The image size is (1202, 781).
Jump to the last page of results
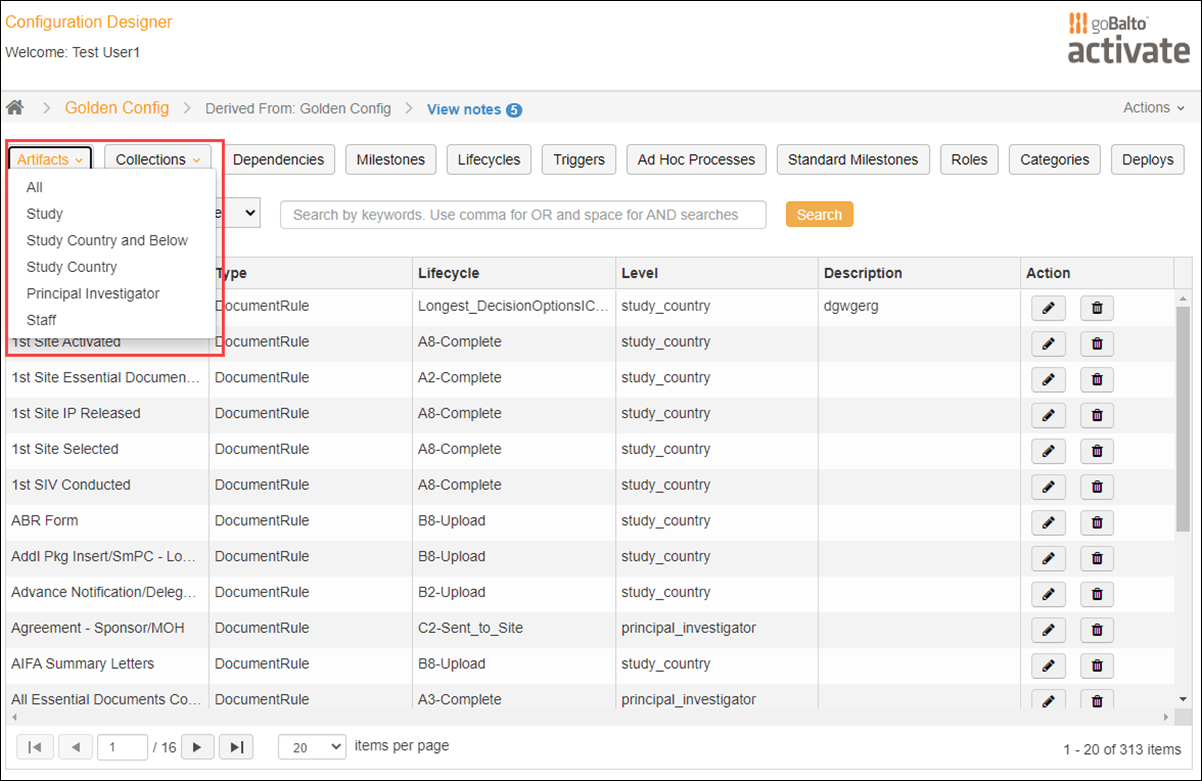pos(236,746)
